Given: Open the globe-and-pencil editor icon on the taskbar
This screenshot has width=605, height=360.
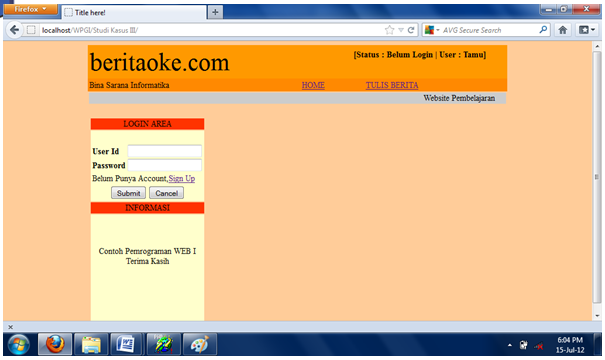Looking at the screenshot, I should tap(163, 344).
